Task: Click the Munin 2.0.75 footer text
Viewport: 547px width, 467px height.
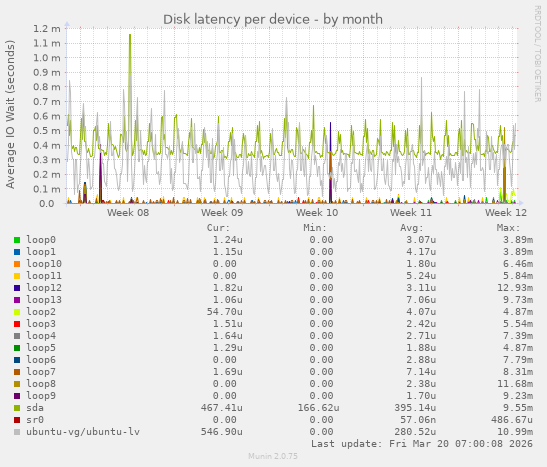Action: 273,456
